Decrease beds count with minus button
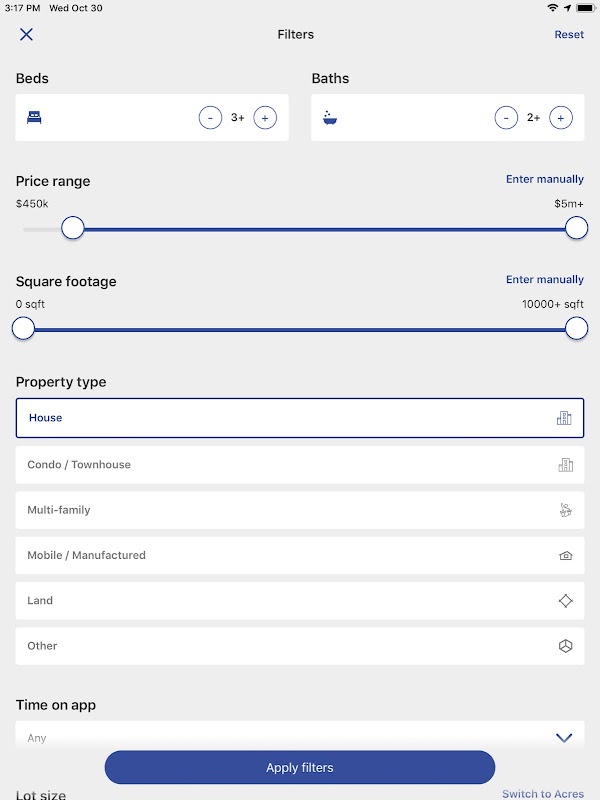600x800 pixels. click(x=210, y=118)
